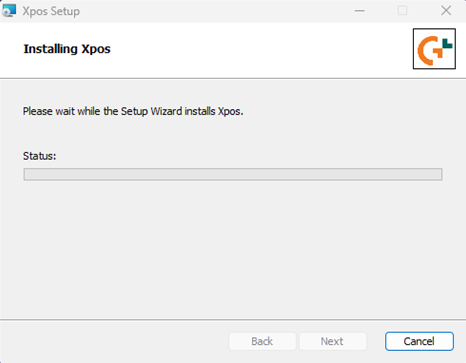
Task: Click the horizontal divider above the buttons
Action: pos(233,320)
